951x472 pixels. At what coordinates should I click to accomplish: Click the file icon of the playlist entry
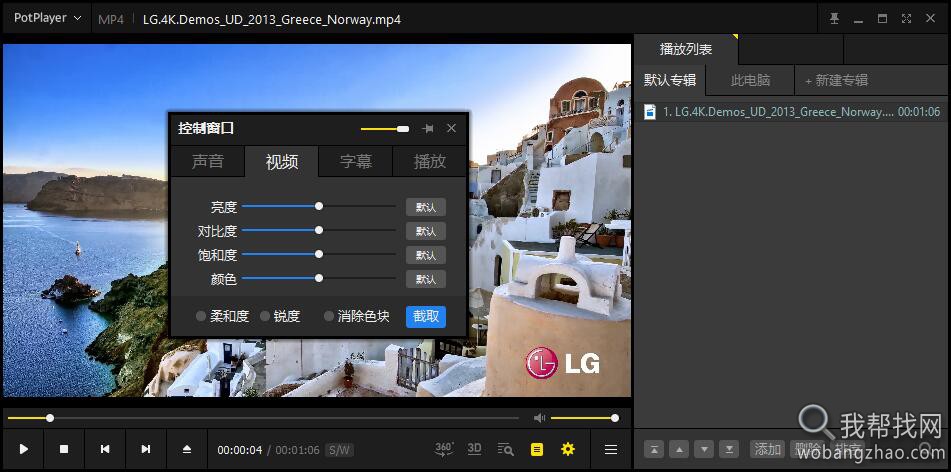pyautogui.click(x=650, y=112)
